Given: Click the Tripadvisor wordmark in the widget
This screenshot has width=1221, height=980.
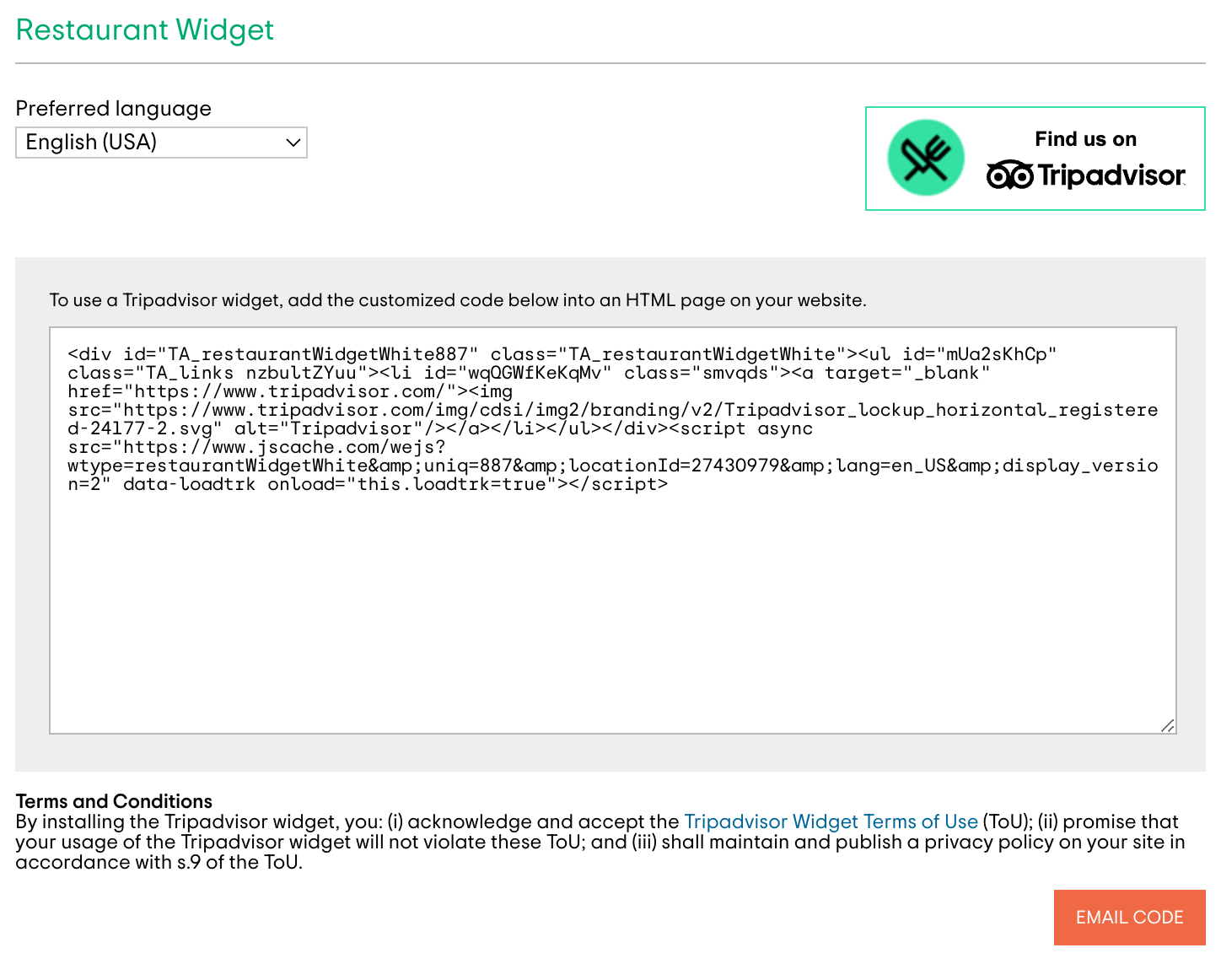Looking at the screenshot, I should click(1111, 175).
